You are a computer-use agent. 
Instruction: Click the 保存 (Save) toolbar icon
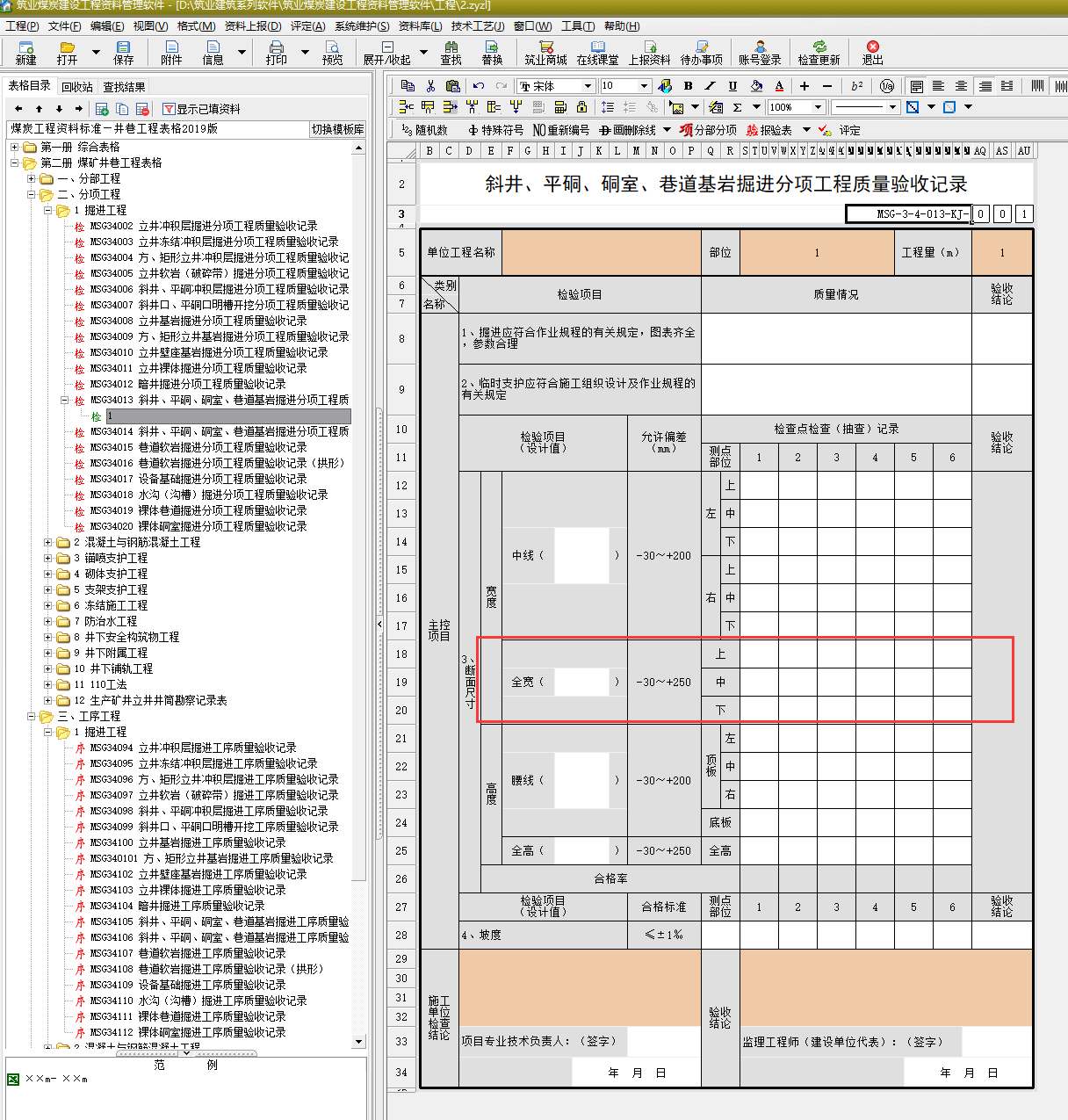[x=123, y=52]
